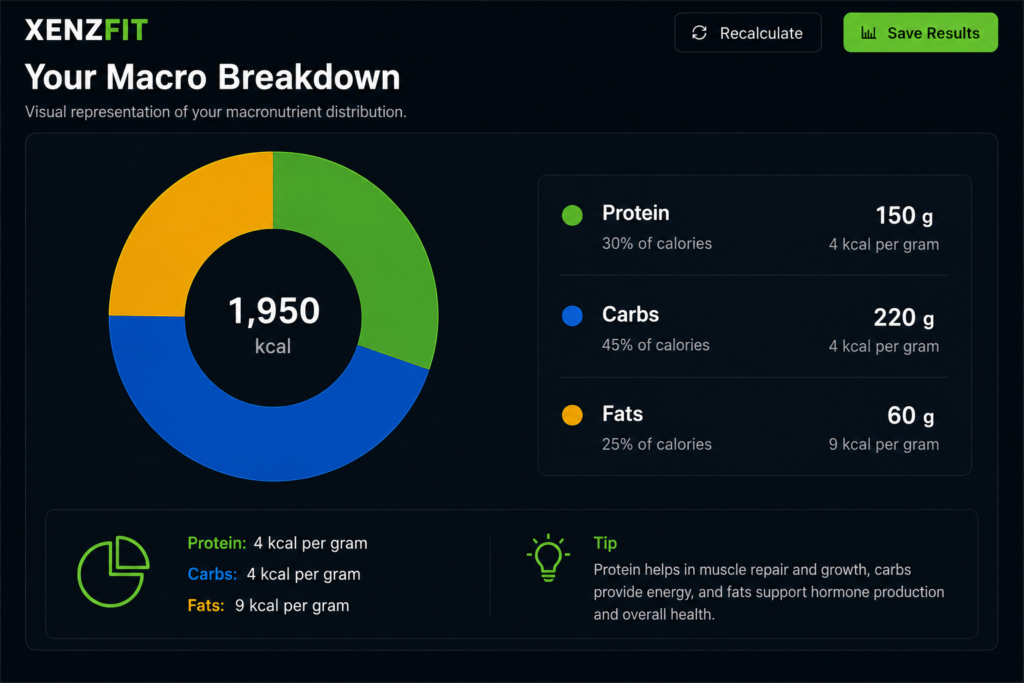
Task: Click the Tip heading text
Action: (605, 543)
